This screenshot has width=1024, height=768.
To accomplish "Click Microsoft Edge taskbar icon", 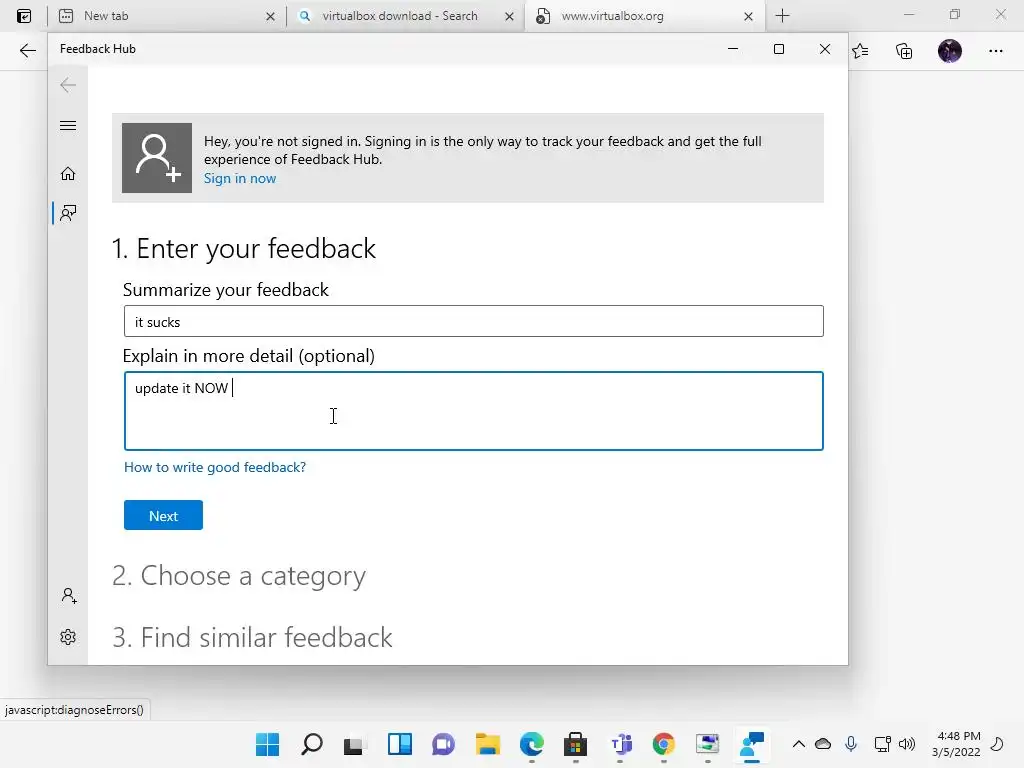I will [x=532, y=744].
